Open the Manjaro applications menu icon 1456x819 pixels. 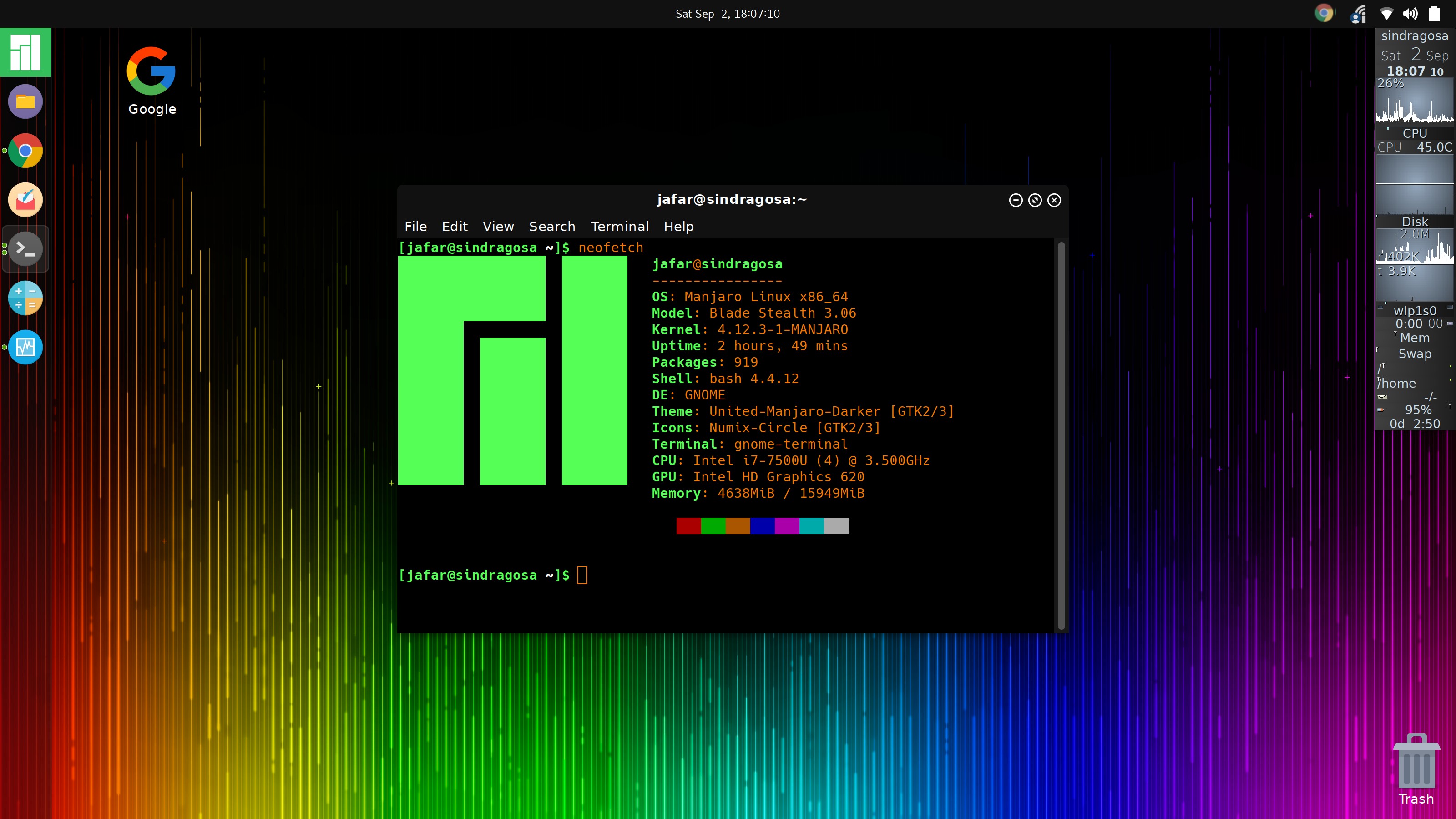(x=25, y=52)
